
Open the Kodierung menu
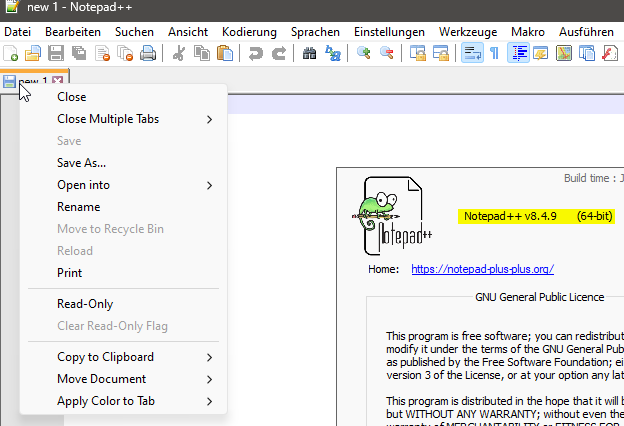click(x=249, y=32)
